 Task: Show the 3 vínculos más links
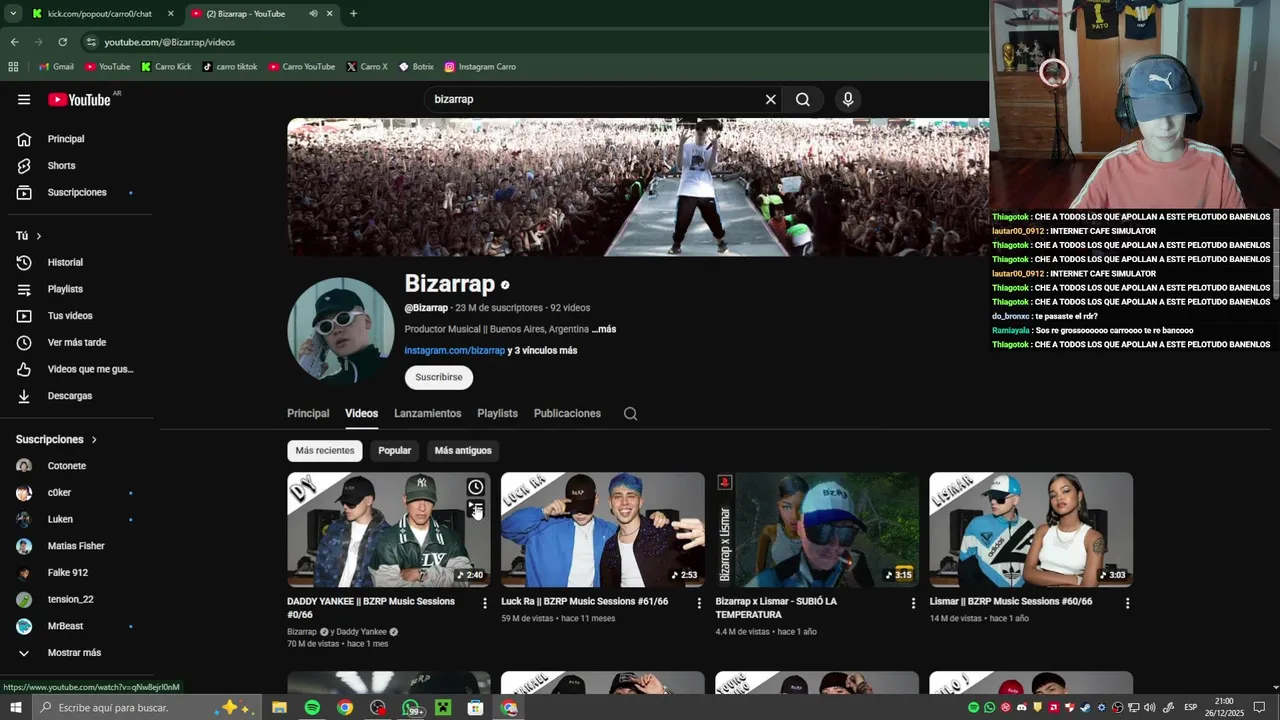[542, 351]
